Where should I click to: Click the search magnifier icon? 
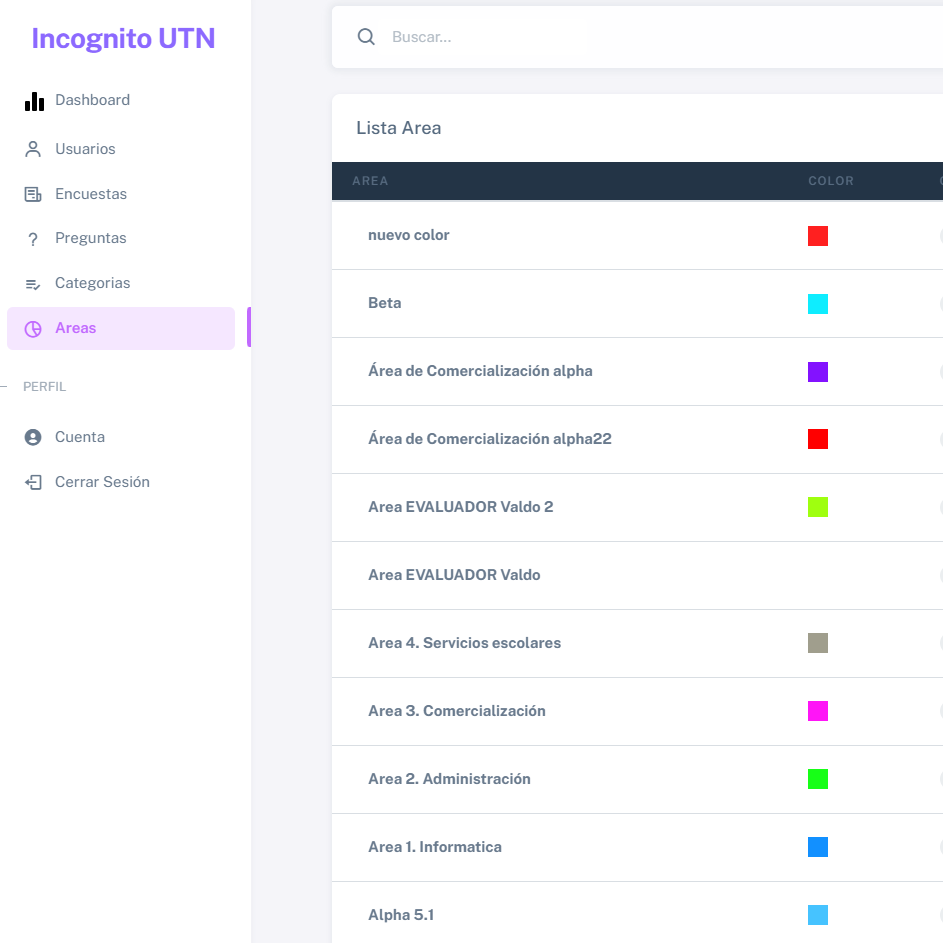tap(366, 37)
